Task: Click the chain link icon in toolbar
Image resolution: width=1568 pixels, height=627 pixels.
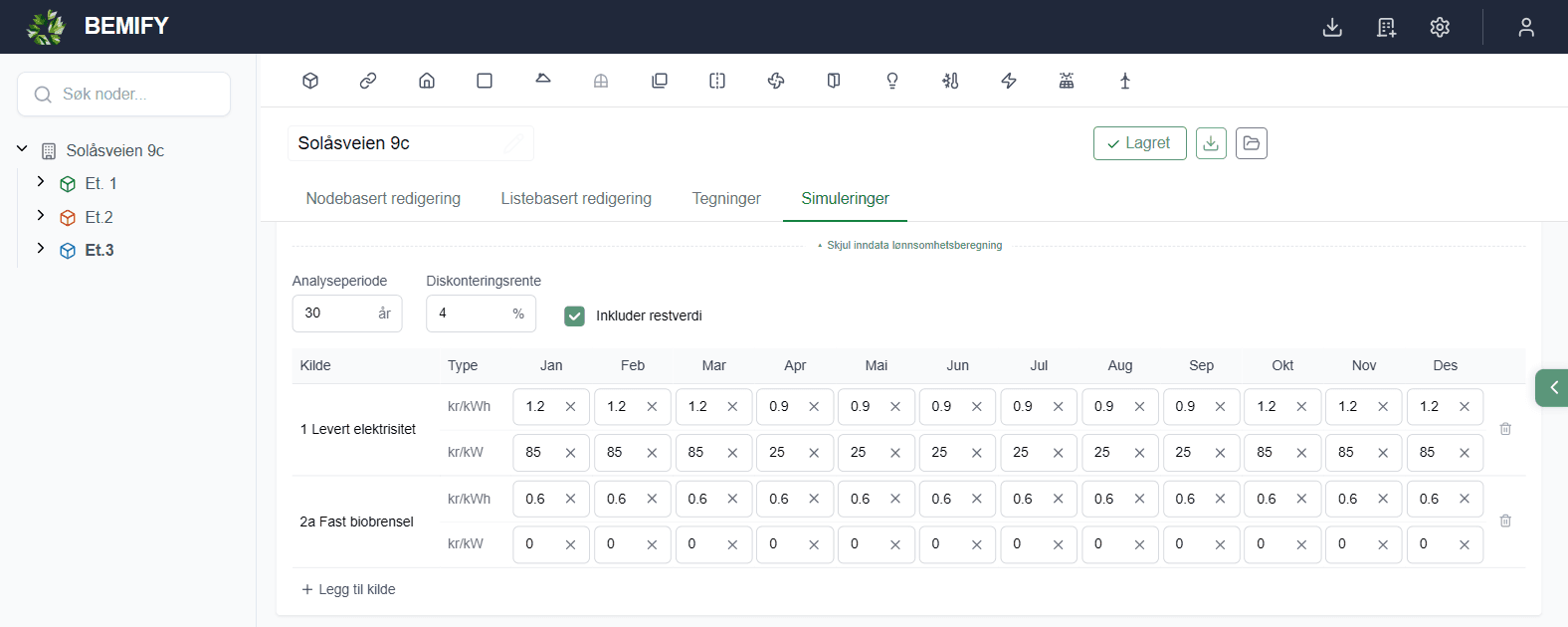Action: [368, 81]
